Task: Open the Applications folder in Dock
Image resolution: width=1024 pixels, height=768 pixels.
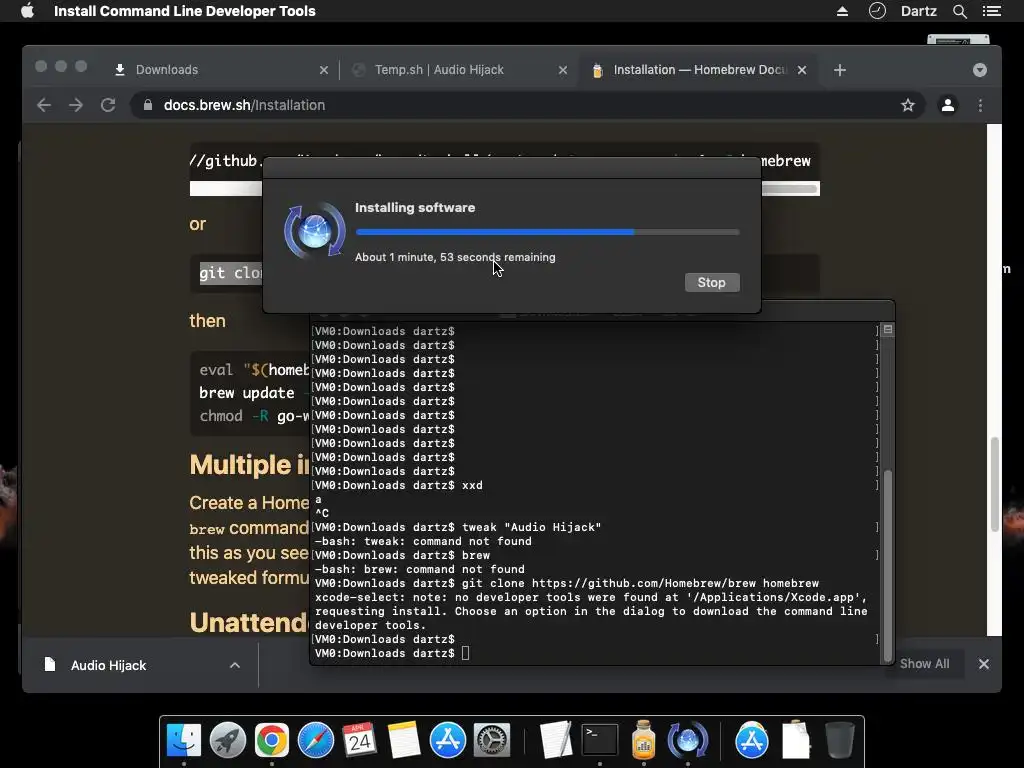Action: (752, 740)
